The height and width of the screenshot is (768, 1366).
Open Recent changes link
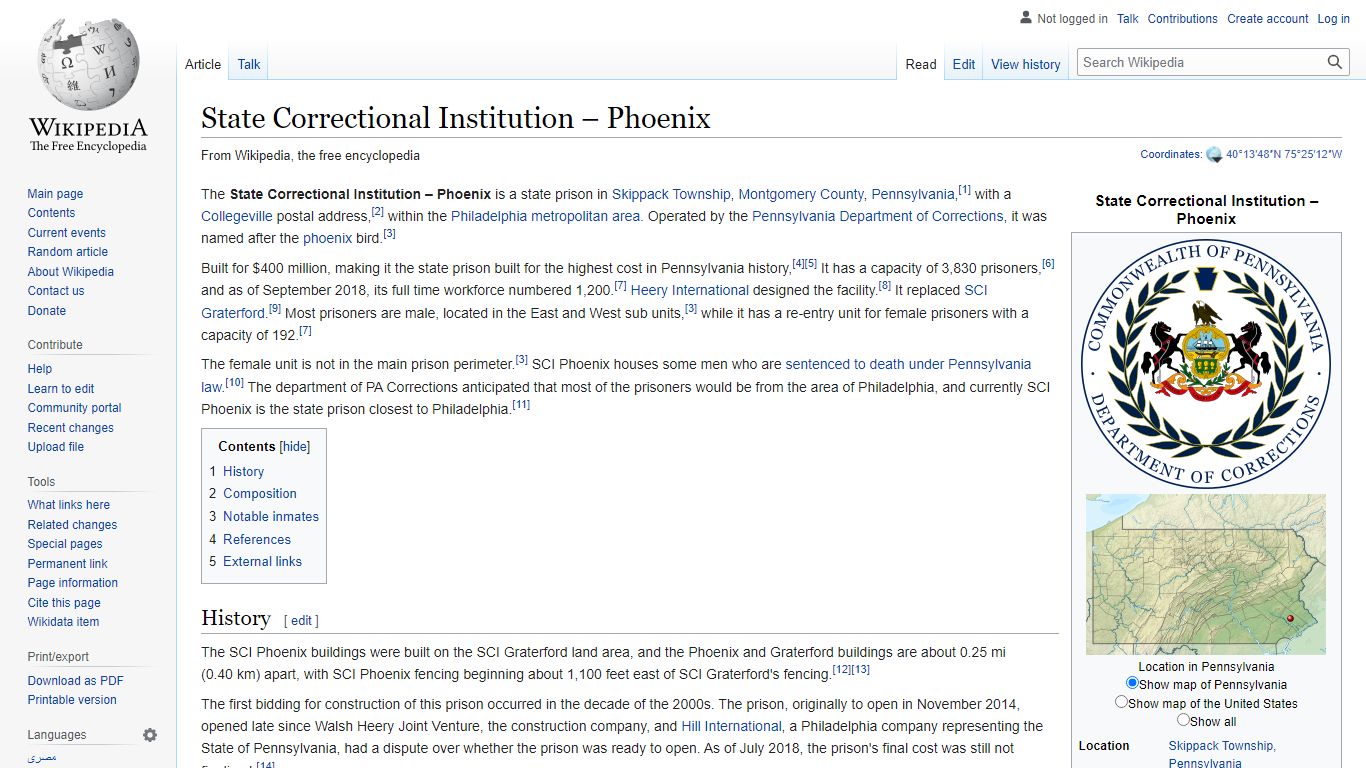point(70,428)
